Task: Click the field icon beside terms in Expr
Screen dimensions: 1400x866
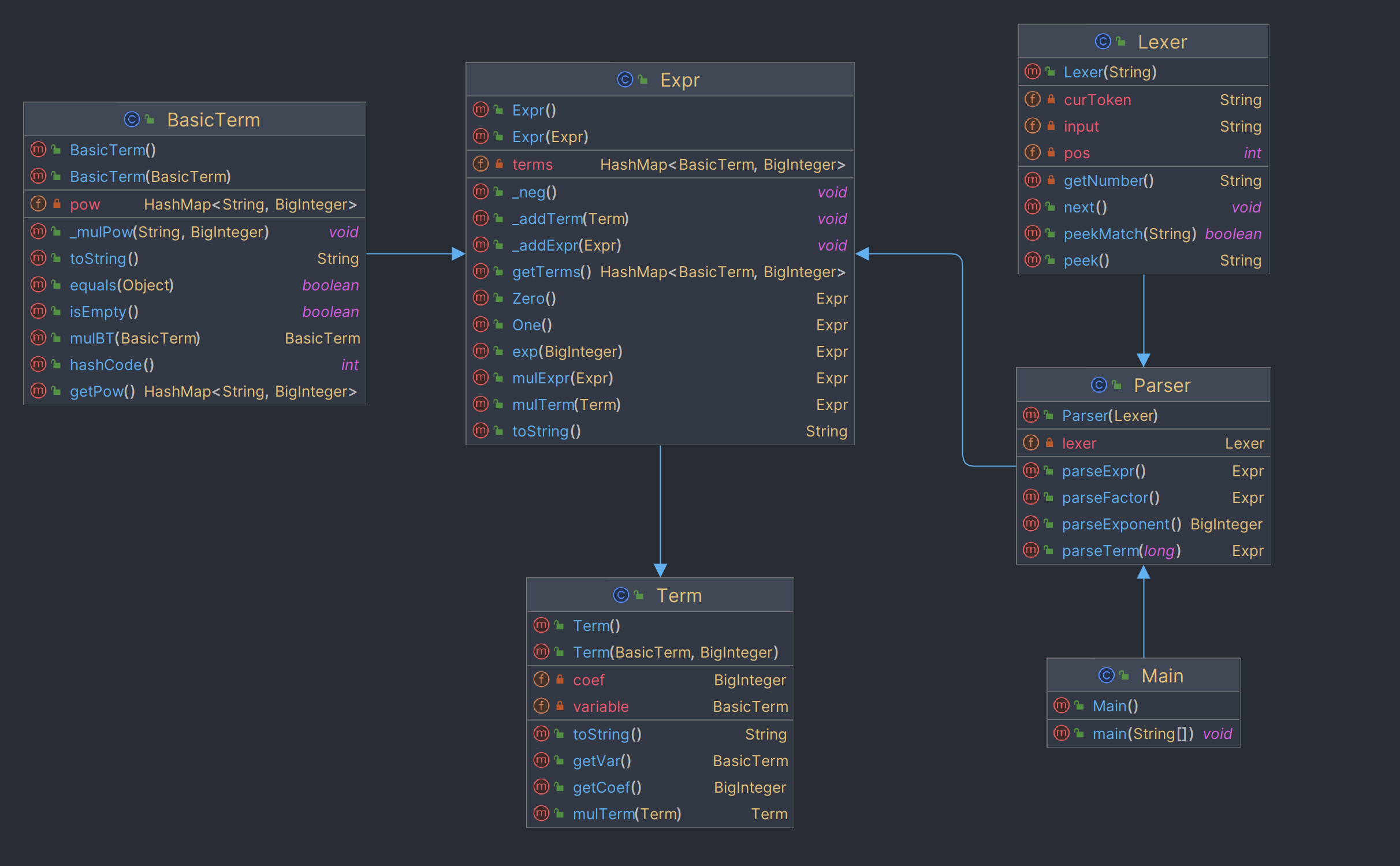Action: 481,164
